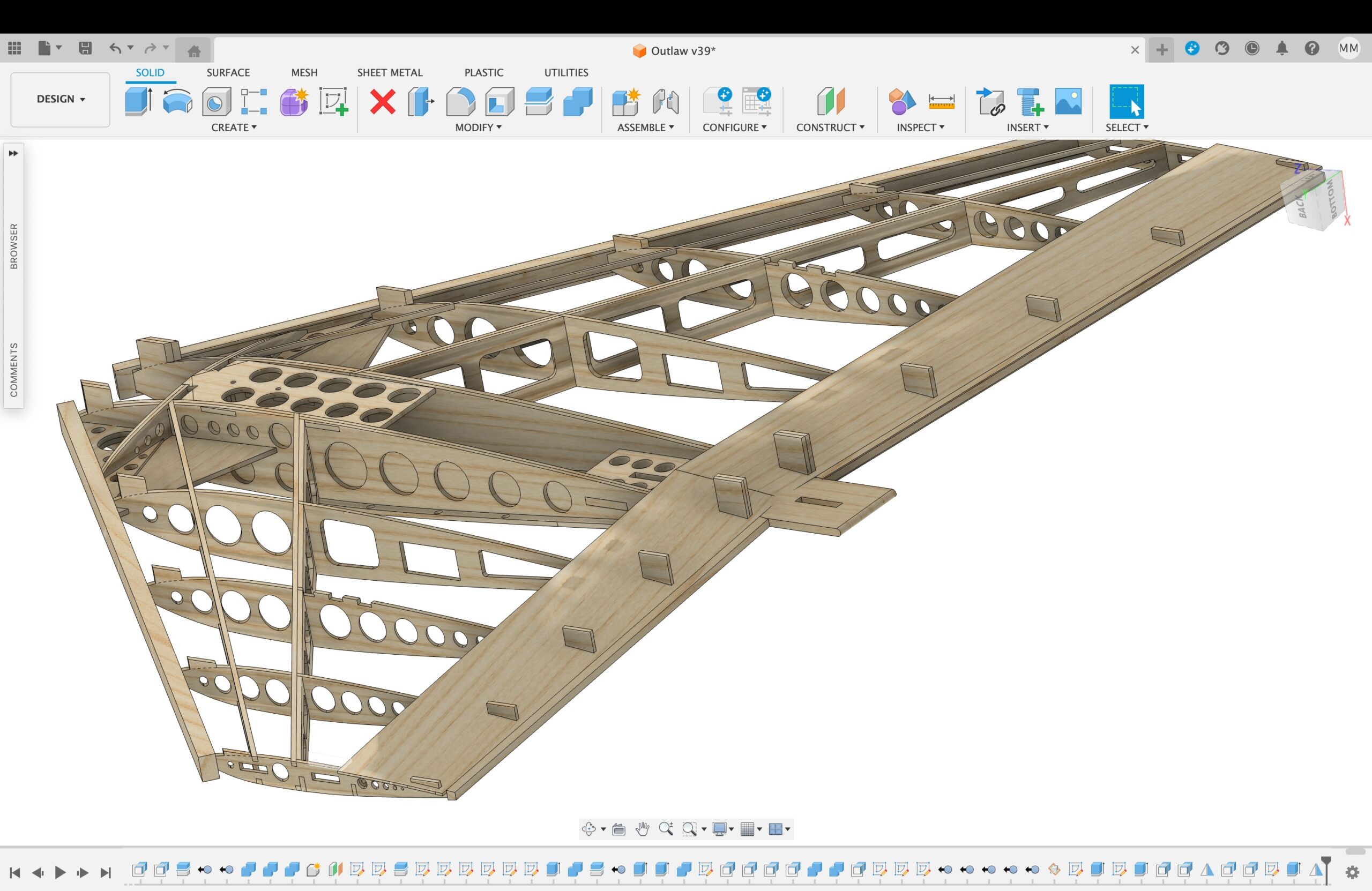Open the Insert Image icon

tap(1068, 101)
